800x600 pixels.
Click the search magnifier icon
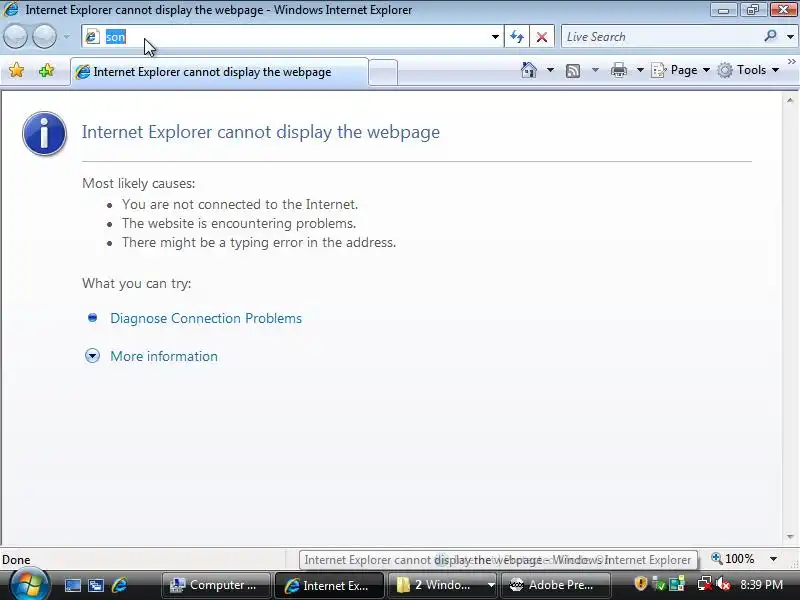(770, 36)
